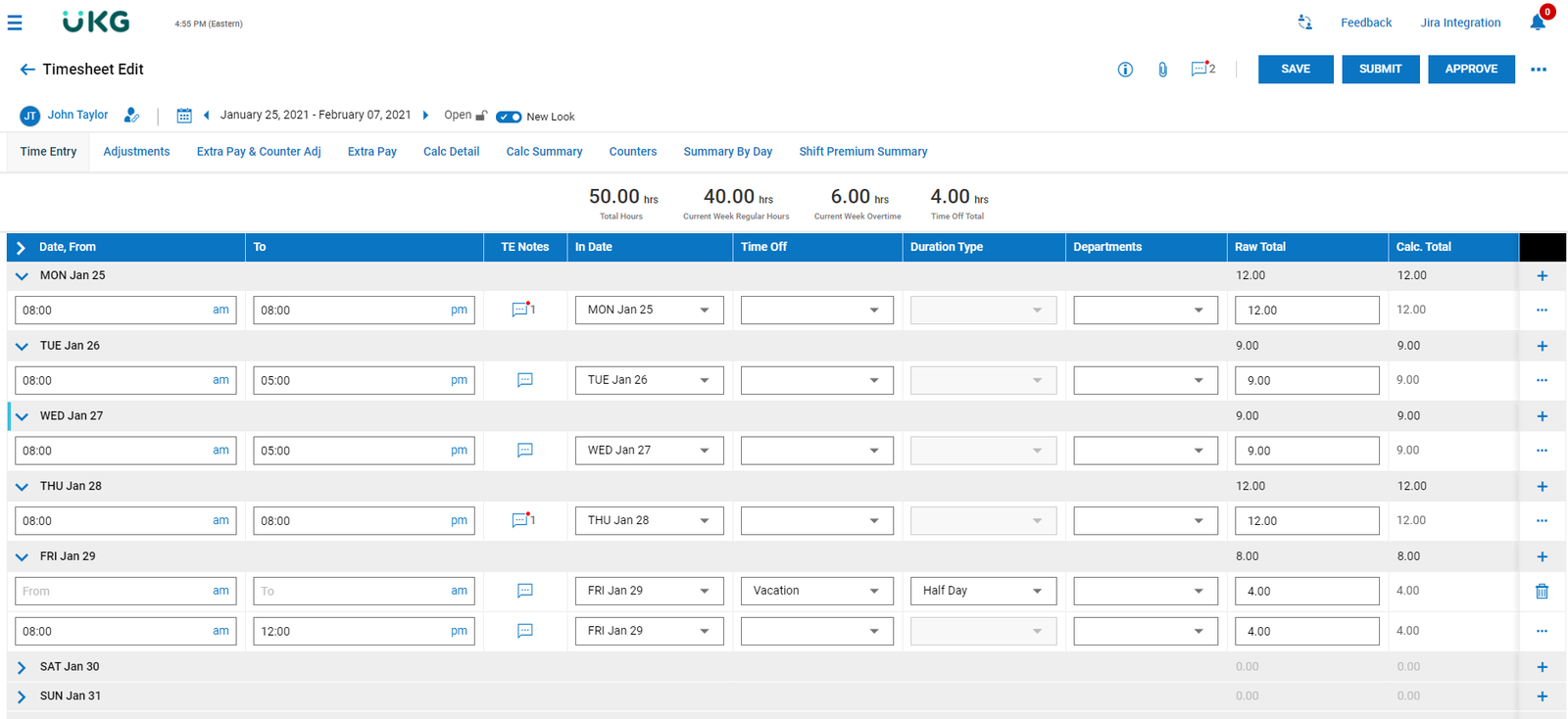Expand the SAT Jan 30 day group
The height and width of the screenshot is (719, 1568).
(22, 667)
